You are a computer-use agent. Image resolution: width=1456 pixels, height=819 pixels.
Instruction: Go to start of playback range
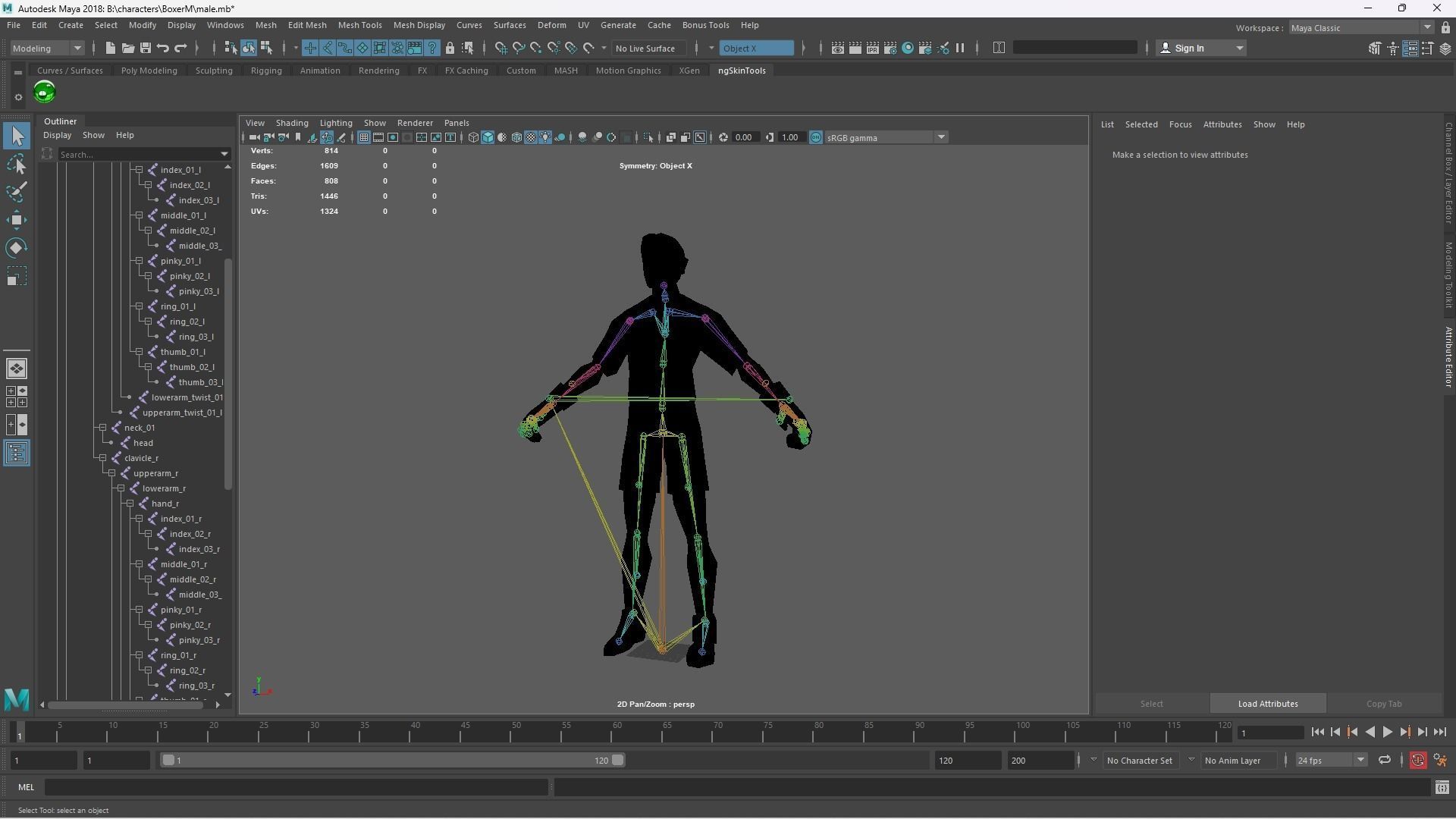pyautogui.click(x=1317, y=733)
